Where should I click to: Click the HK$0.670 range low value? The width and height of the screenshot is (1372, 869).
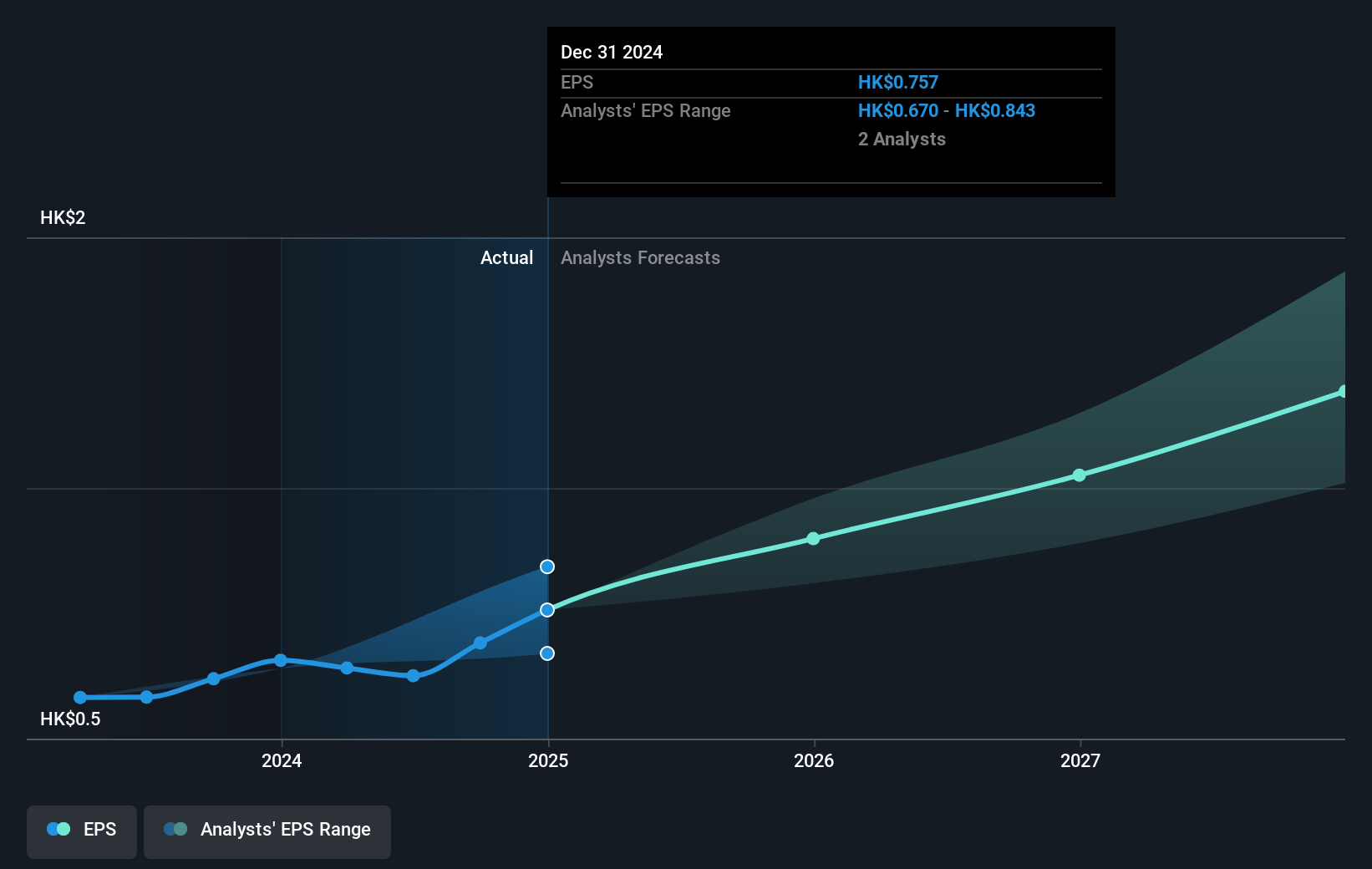tap(898, 110)
